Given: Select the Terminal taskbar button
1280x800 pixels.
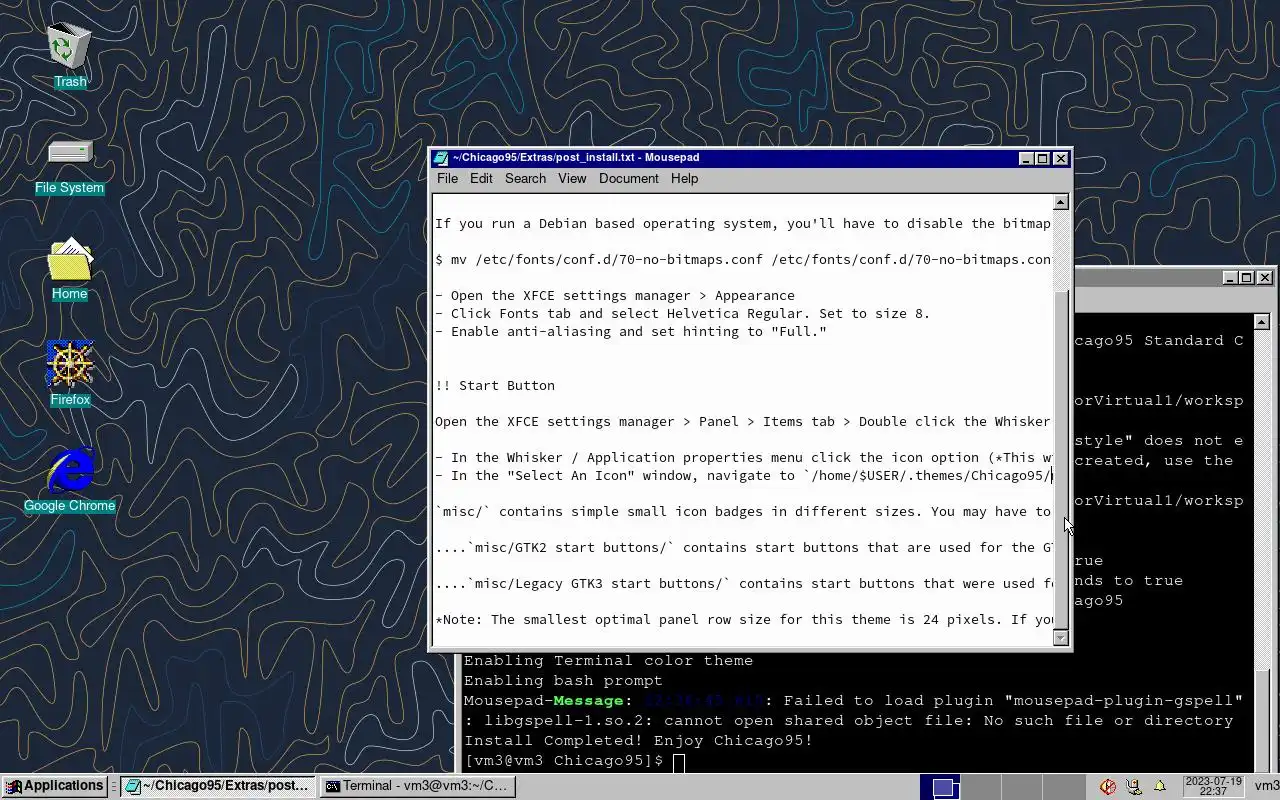Looking at the screenshot, I should coord(418,786).
